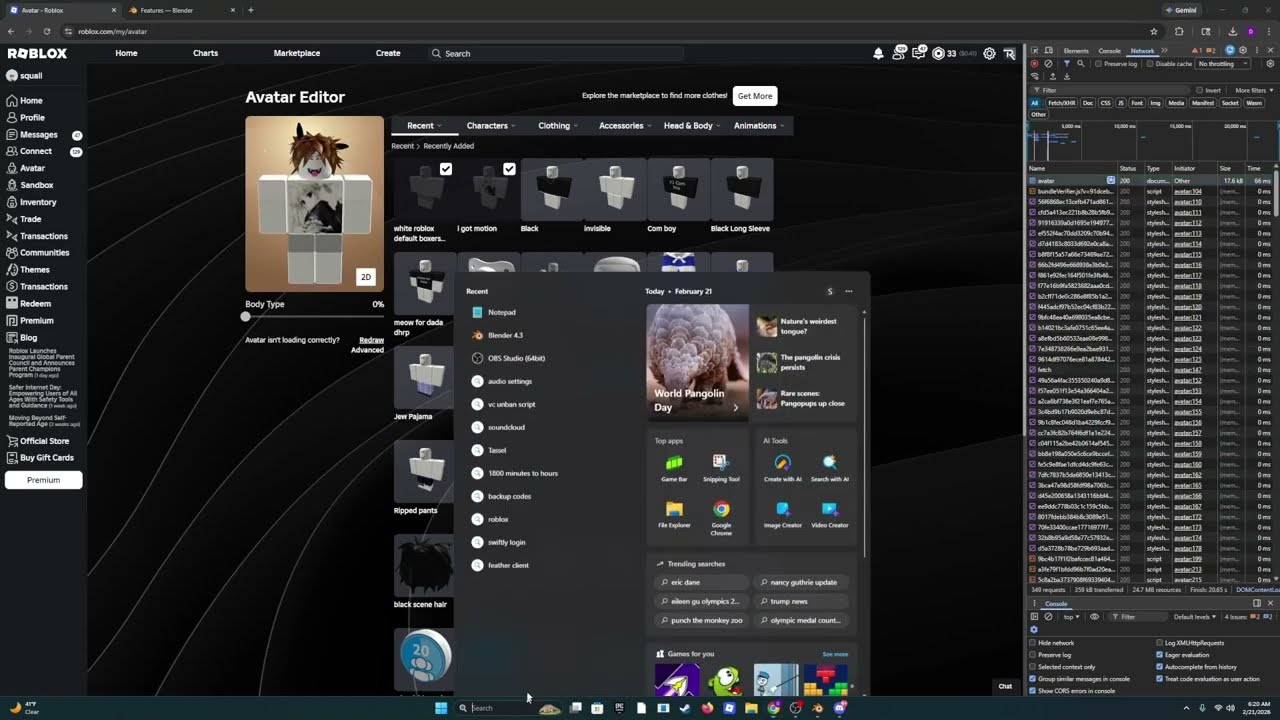Clear the console icon

point(1048,616)
